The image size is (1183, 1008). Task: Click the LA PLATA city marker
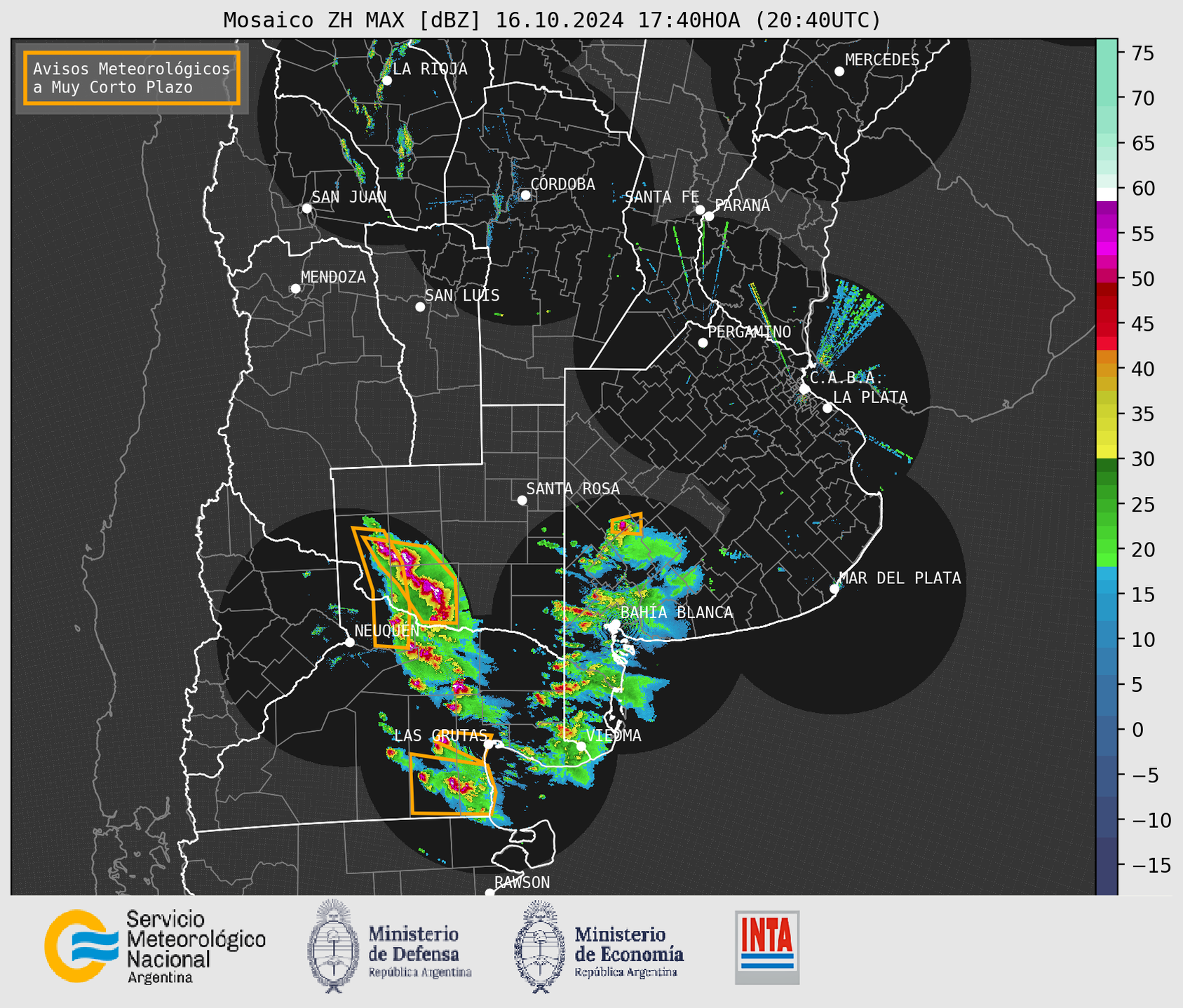point(827,408)
